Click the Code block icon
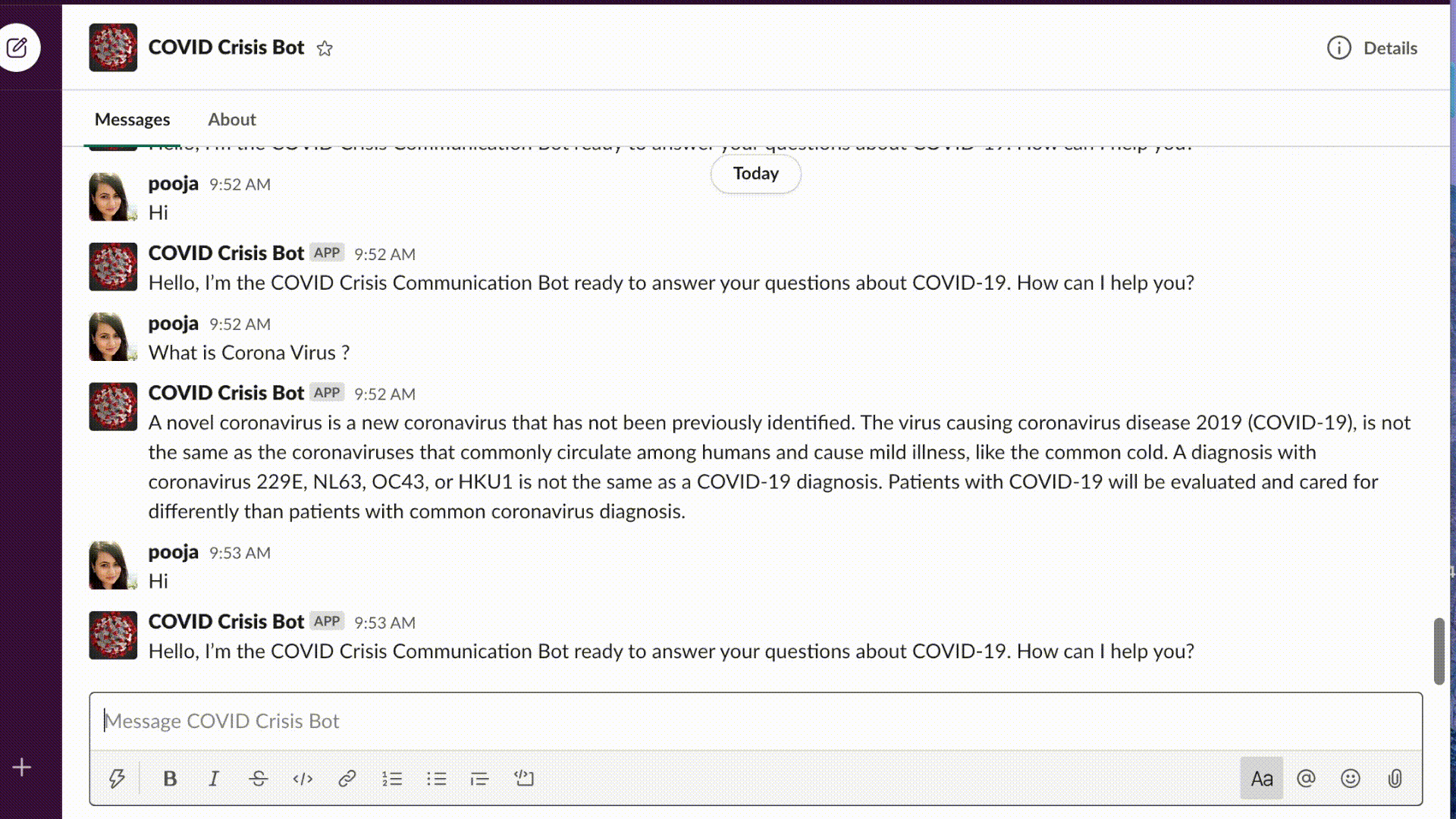The height and width of the screenshot is (819, 1456). tap(523, 778)
